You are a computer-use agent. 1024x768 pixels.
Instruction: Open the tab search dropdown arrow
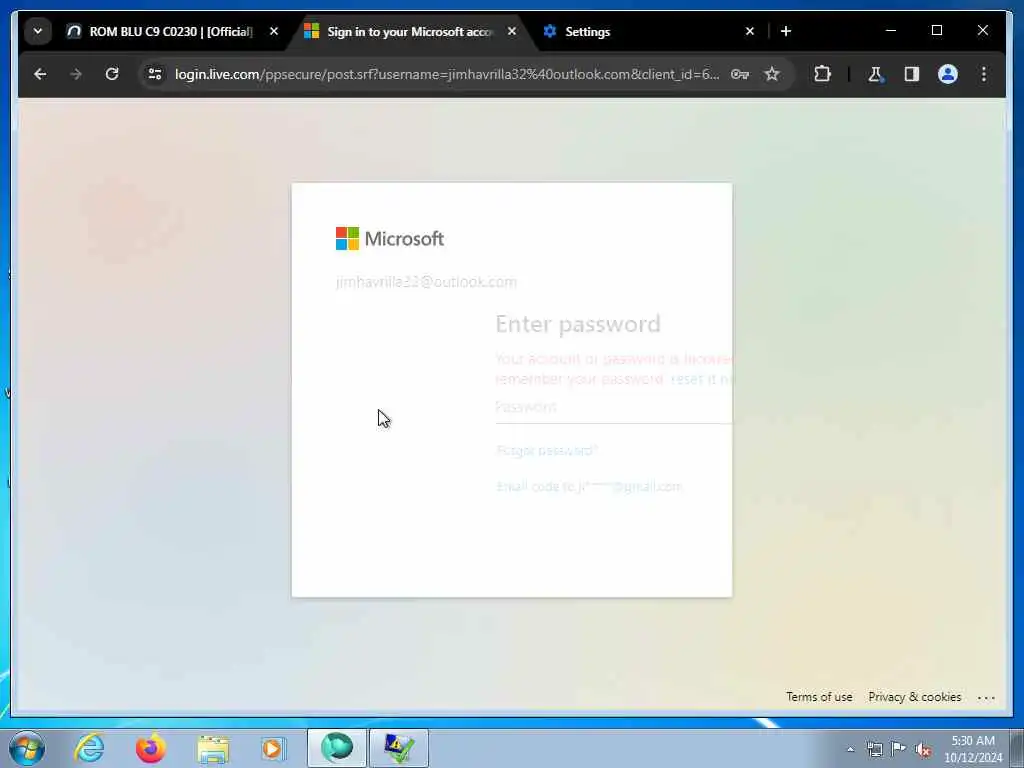point(38,31)
